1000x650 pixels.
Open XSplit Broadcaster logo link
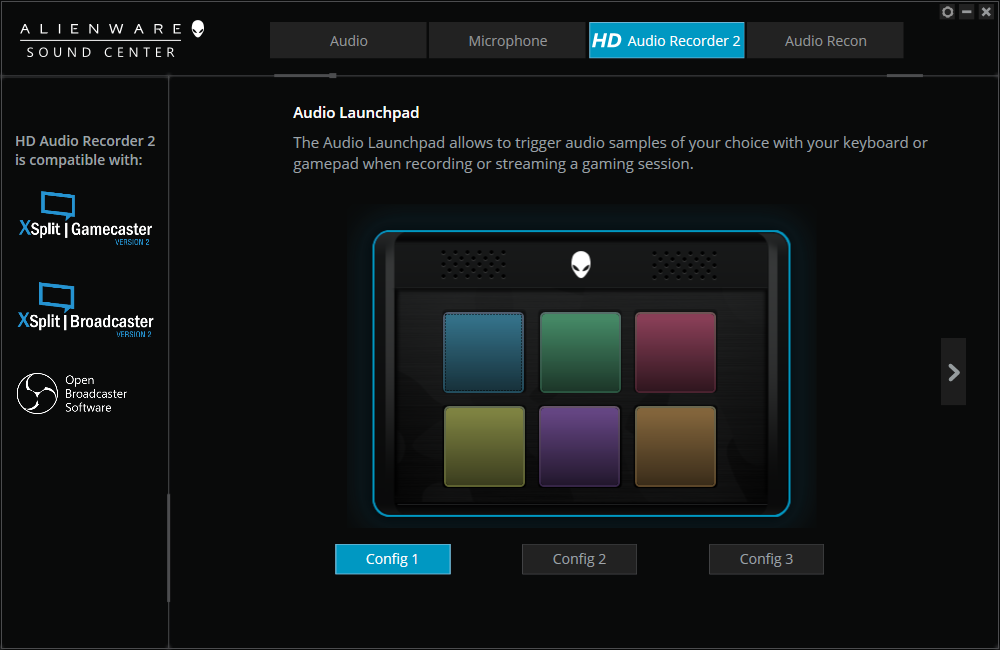pos(85,310)
